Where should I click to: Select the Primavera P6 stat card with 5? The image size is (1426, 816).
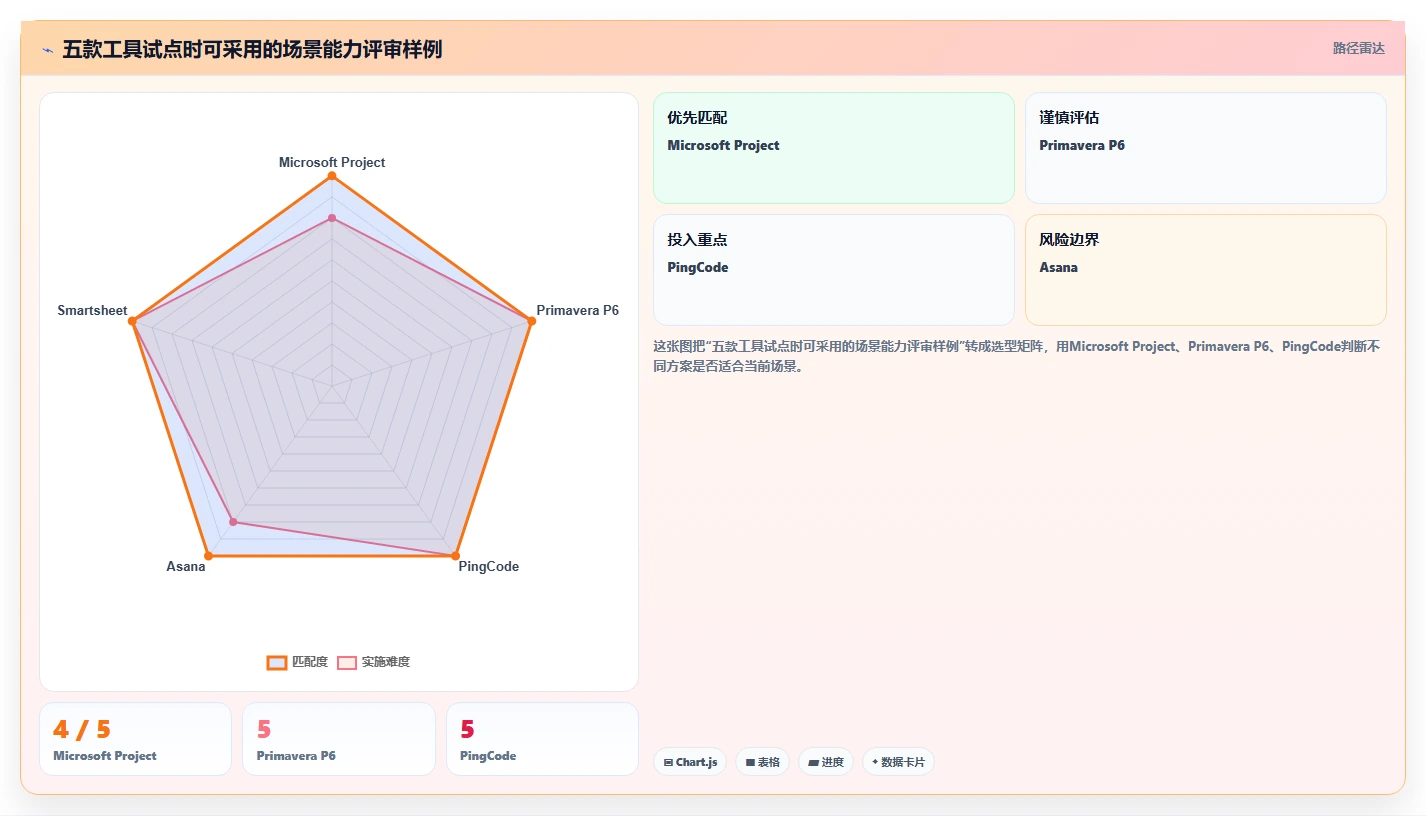click(339, 739)
